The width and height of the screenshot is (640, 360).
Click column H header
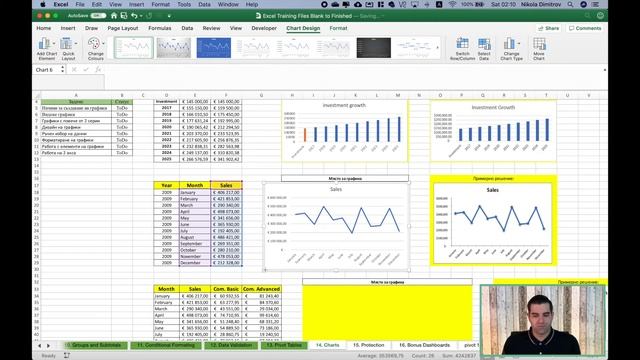click(292, 95)
